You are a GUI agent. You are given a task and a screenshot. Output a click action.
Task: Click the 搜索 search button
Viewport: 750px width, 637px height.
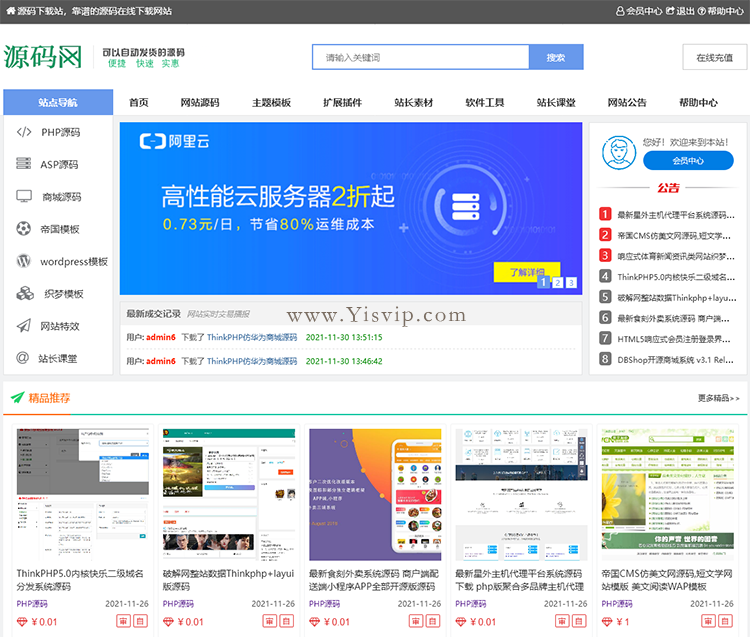point(556,57)
